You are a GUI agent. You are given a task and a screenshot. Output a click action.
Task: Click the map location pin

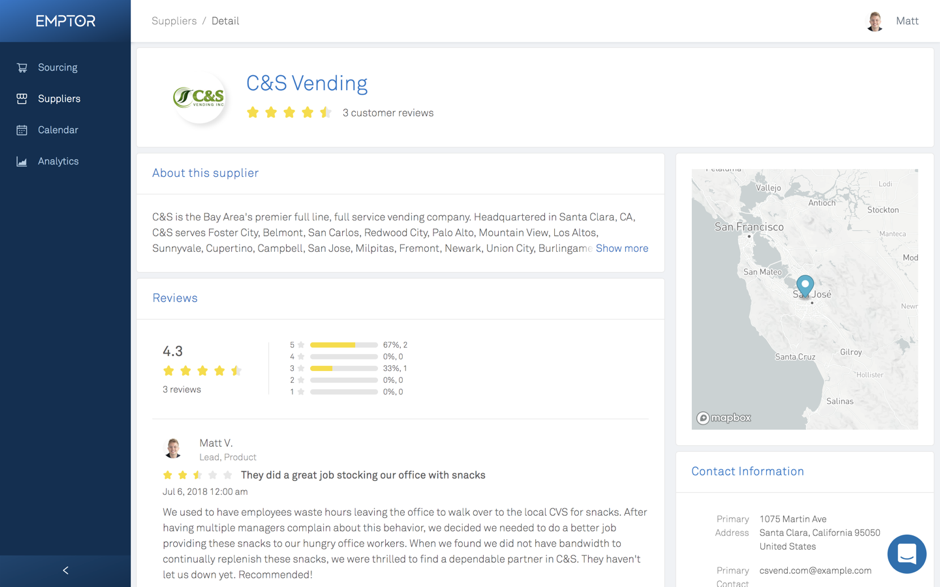coord(805,285)
